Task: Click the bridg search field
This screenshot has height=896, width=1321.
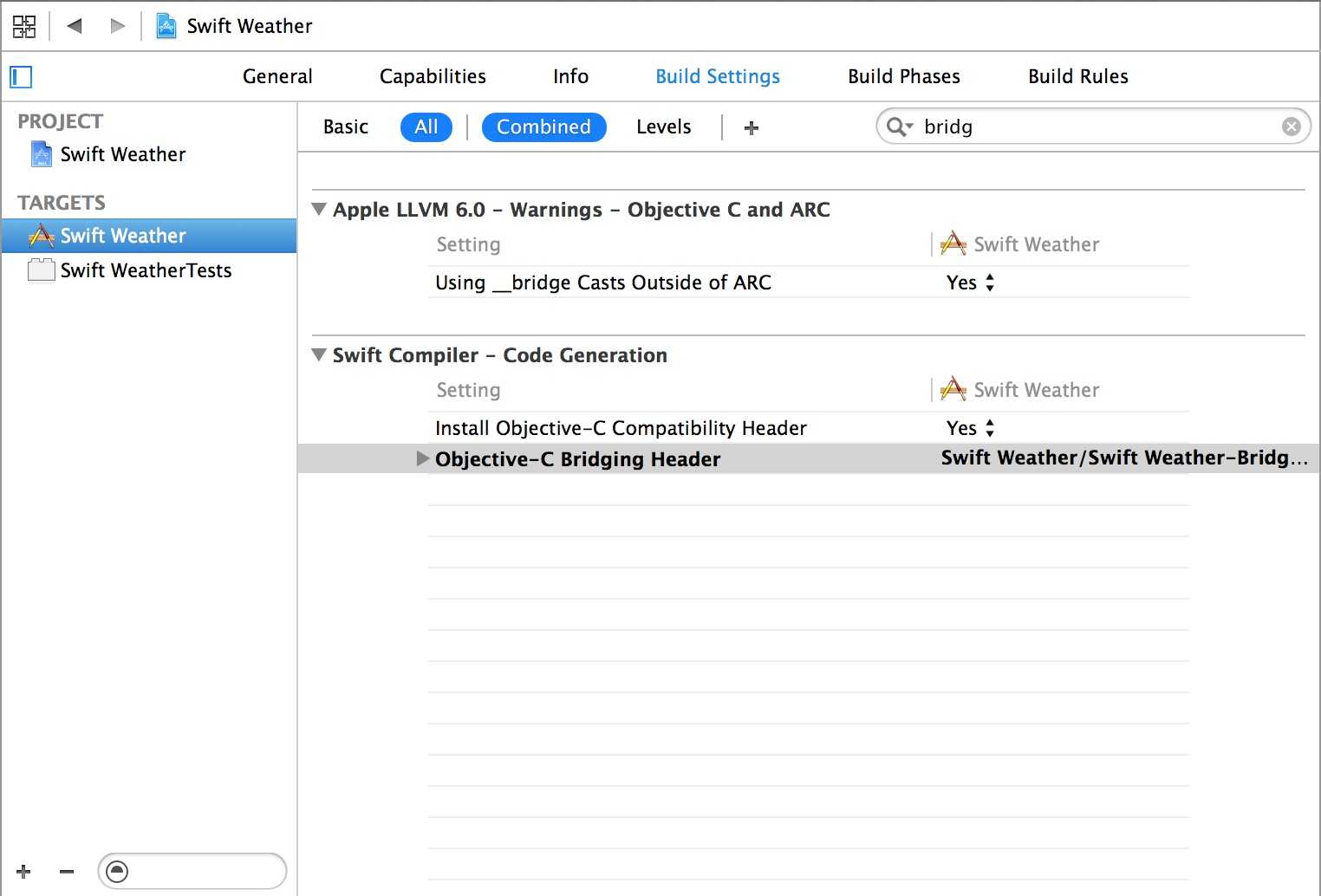Action: point(1093,127)
